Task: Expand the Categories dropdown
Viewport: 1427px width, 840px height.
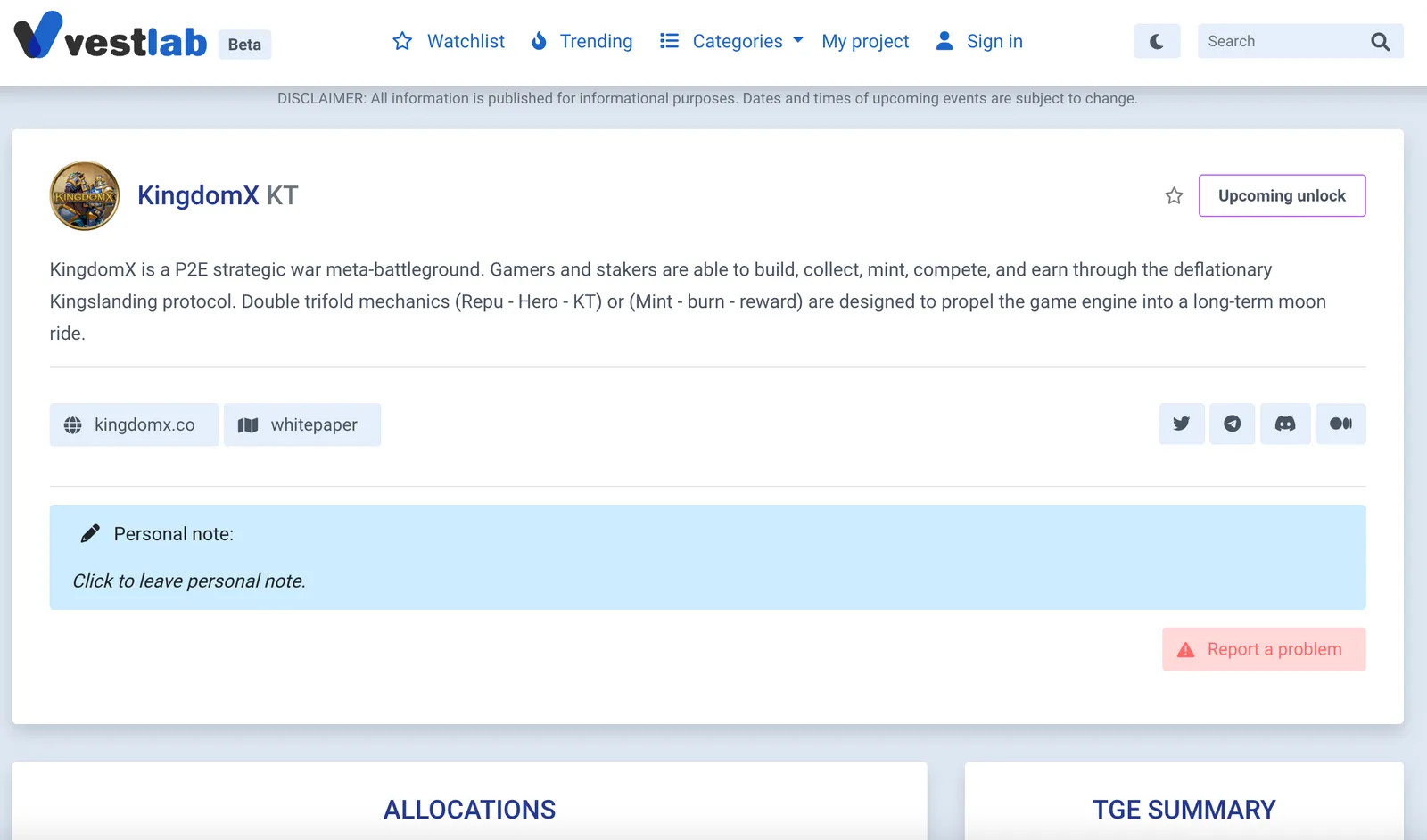Action: pos(731,41)
